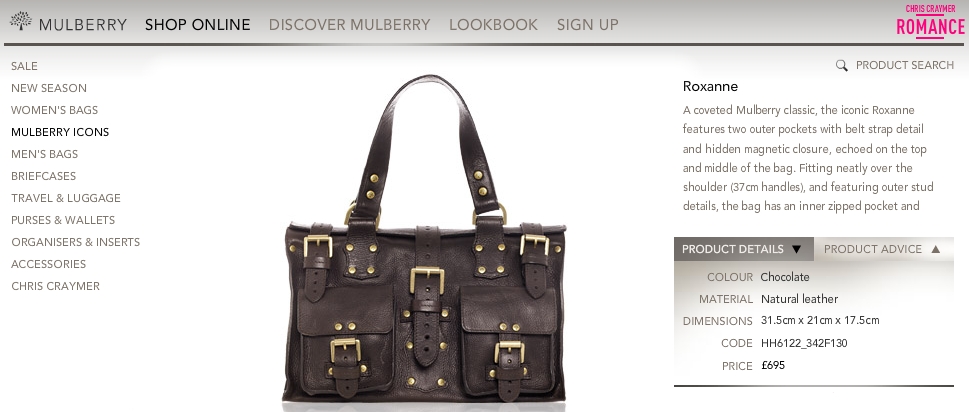Open the Chris Craymer sidebar link
The width and height of the screenshot is (969, 412).
(55, 286)
